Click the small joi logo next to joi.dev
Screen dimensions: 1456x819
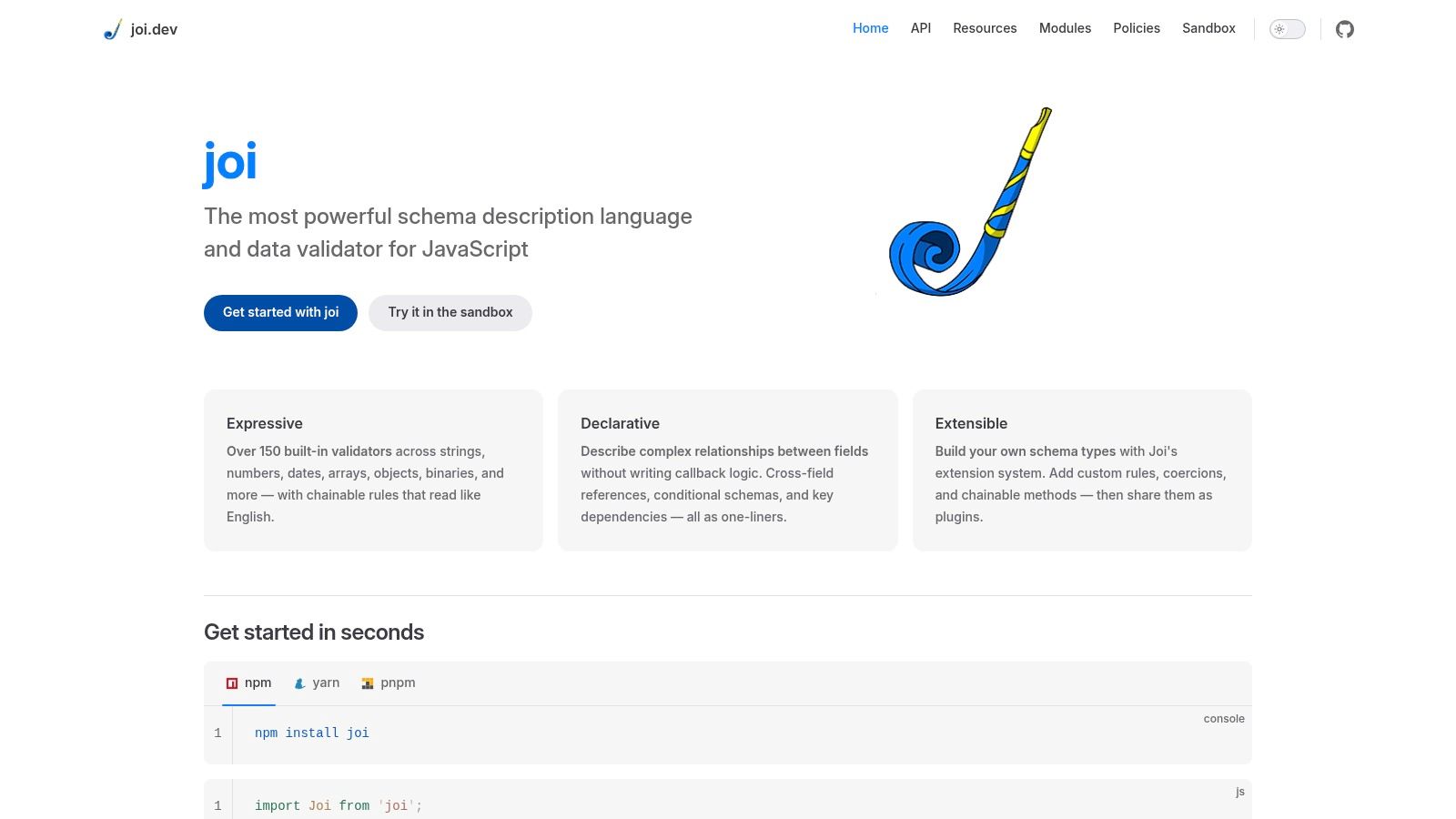[112, 28]
